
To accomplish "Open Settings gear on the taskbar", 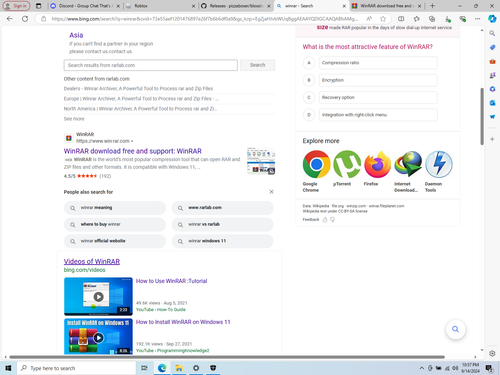I will [x=196, y=368].
